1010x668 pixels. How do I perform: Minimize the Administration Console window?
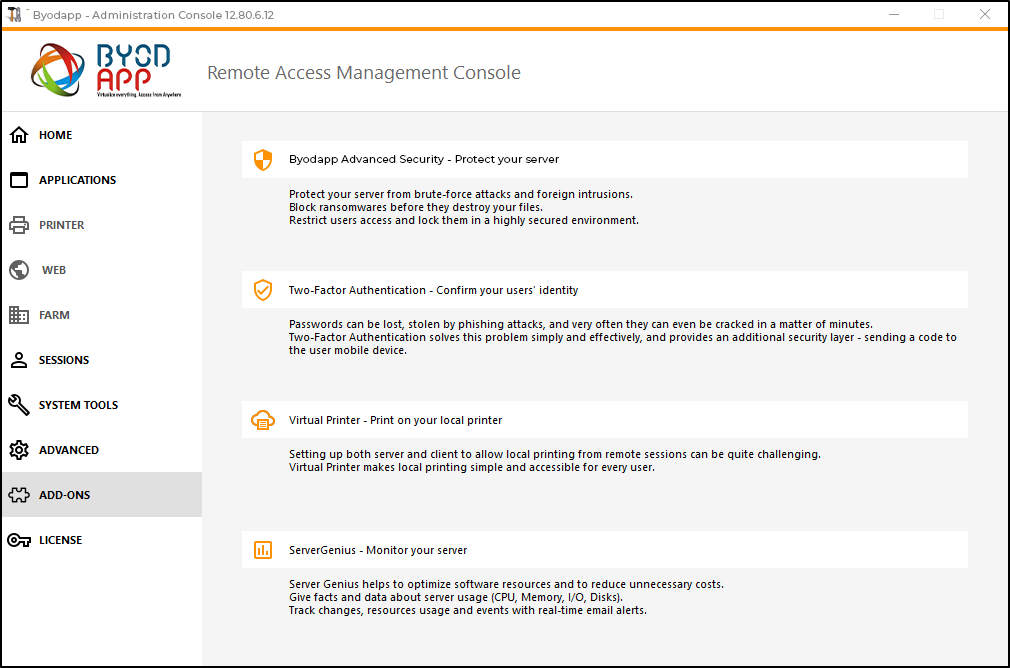click(894, 14)
